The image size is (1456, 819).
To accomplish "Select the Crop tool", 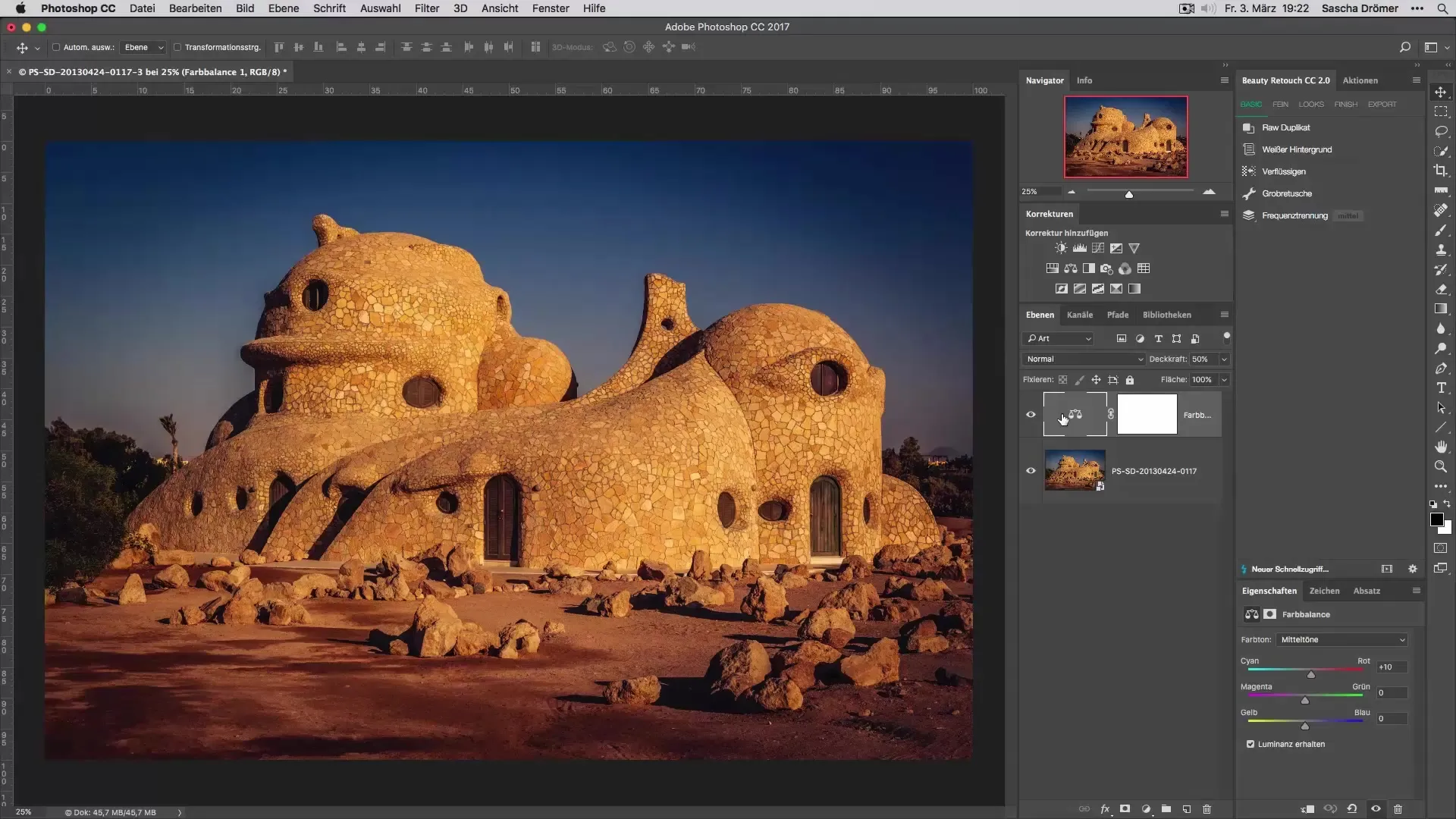I will click(1441, 171).
